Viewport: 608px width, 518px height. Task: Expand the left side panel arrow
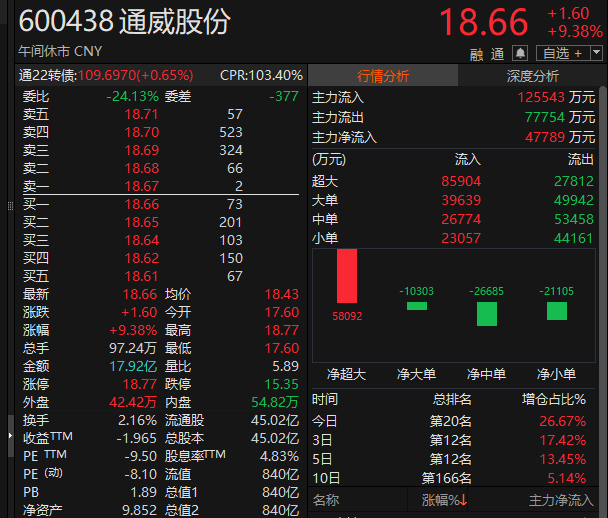pyautogui.click(x=10, y=436)
